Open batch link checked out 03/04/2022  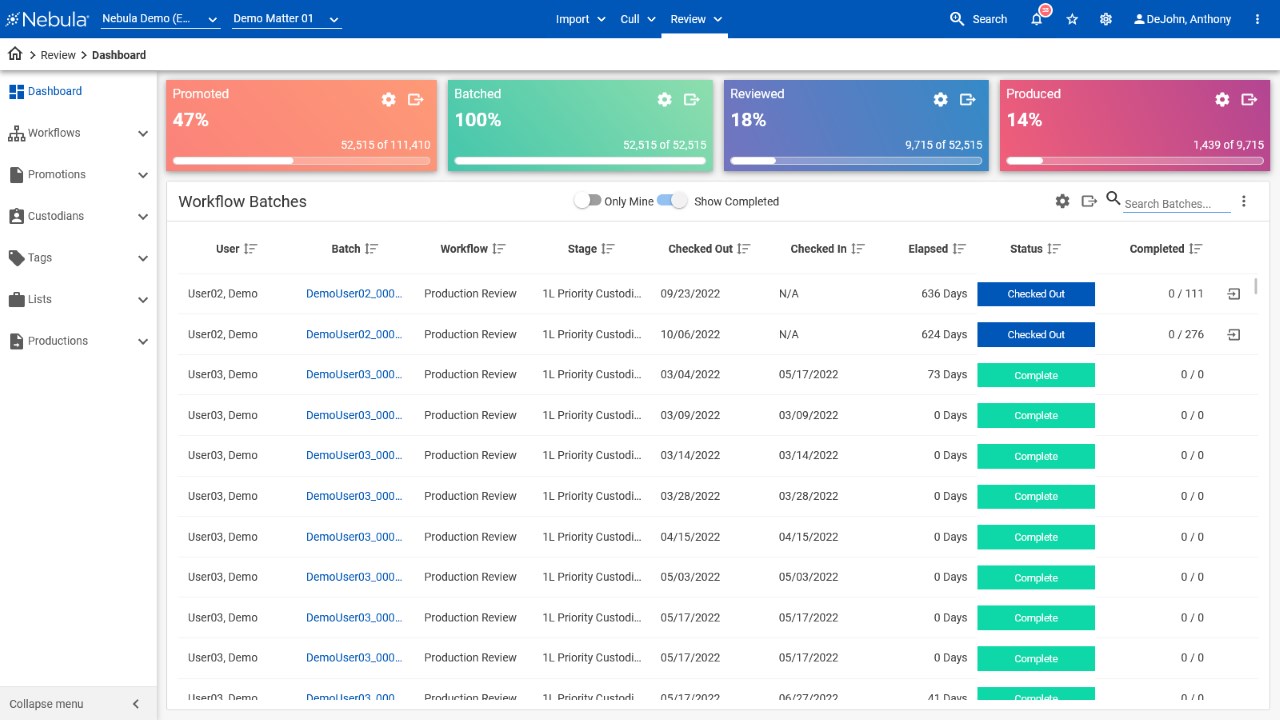pyautogui.click(x=354, y=375)
